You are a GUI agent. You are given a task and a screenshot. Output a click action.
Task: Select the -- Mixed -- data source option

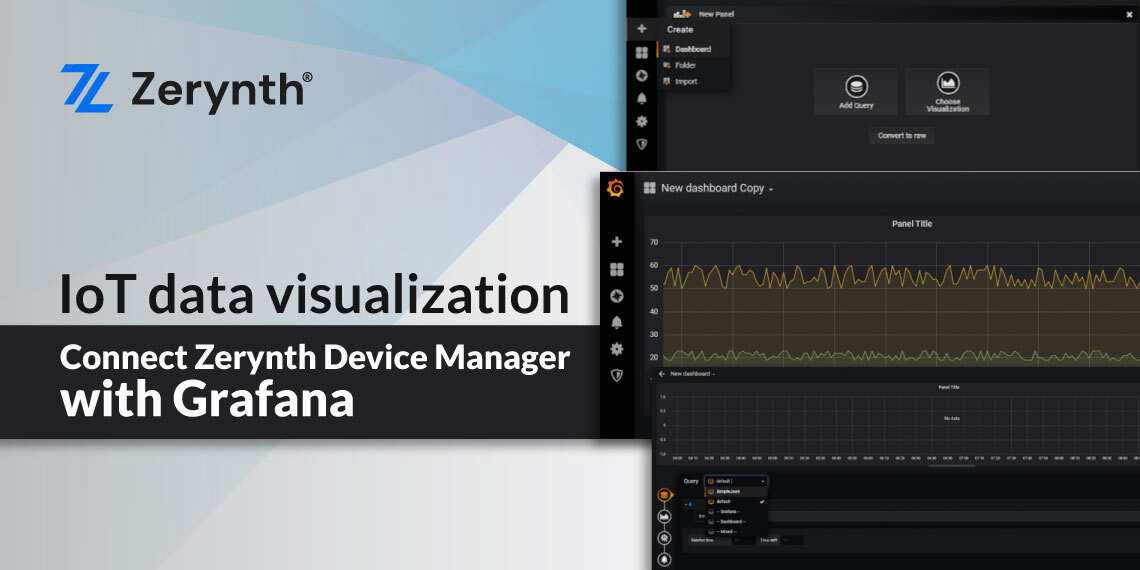click(735, 532)
